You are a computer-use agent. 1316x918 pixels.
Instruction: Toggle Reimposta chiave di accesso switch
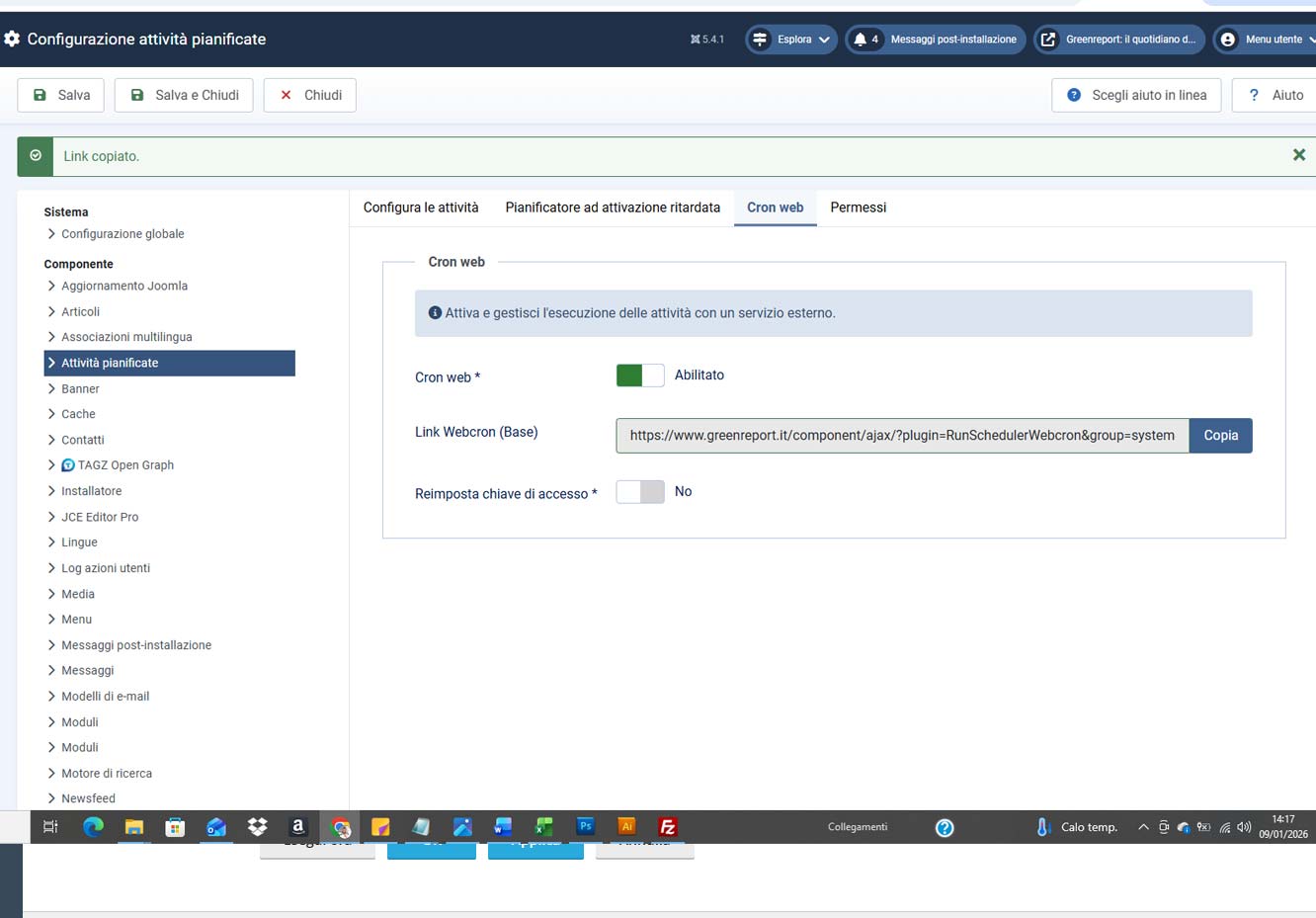(x=640, y=492)
